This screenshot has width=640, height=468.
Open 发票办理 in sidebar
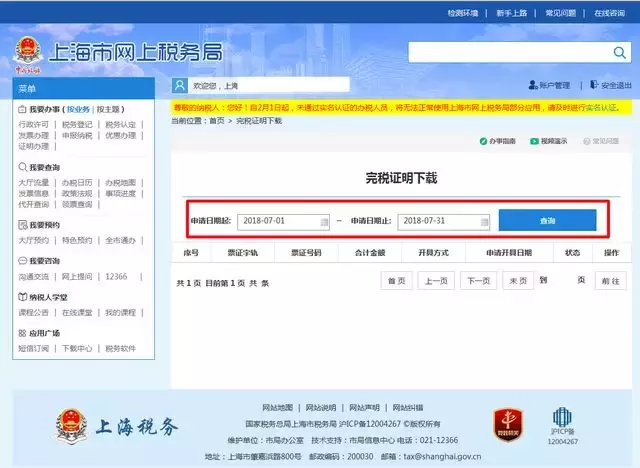point(33,135)
